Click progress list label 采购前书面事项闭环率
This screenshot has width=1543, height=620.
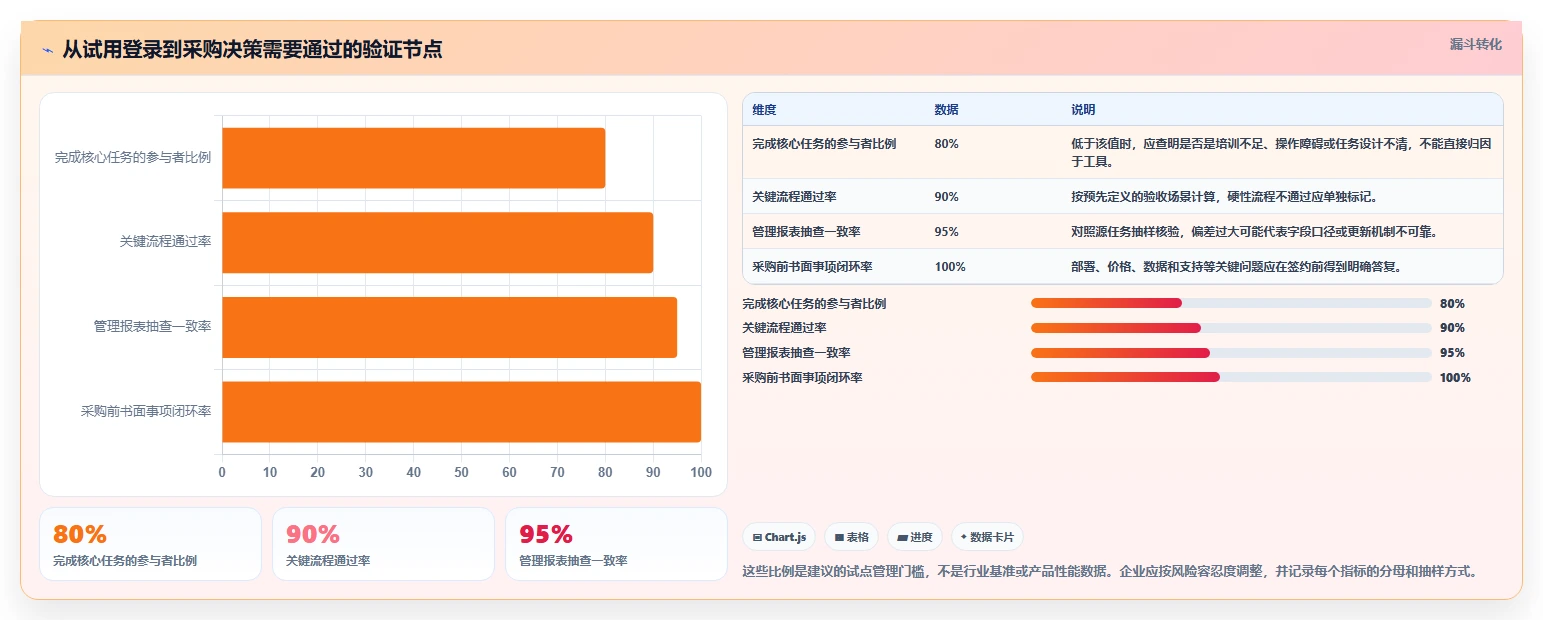[802, 377]
